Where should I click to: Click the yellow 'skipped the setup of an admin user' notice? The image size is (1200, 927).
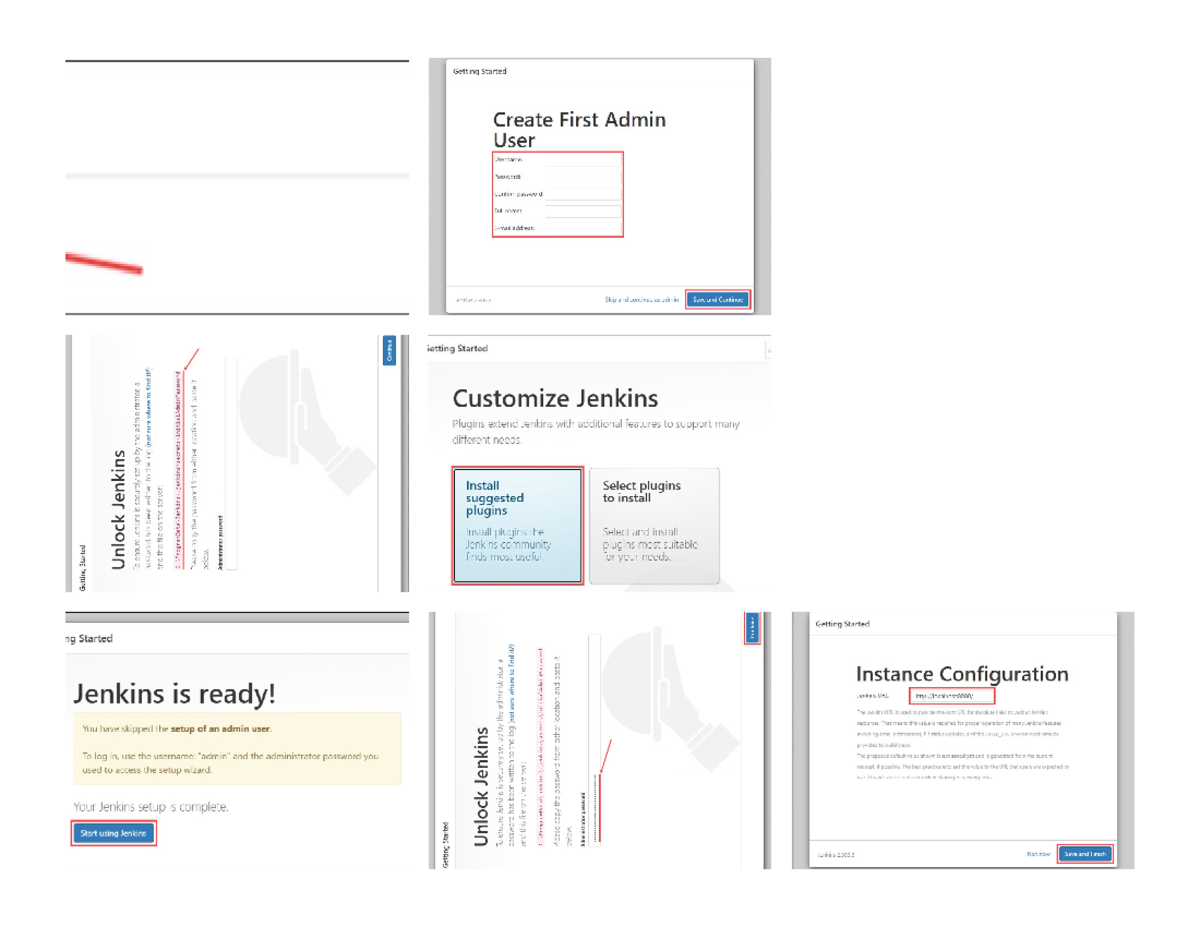(237, 749)
